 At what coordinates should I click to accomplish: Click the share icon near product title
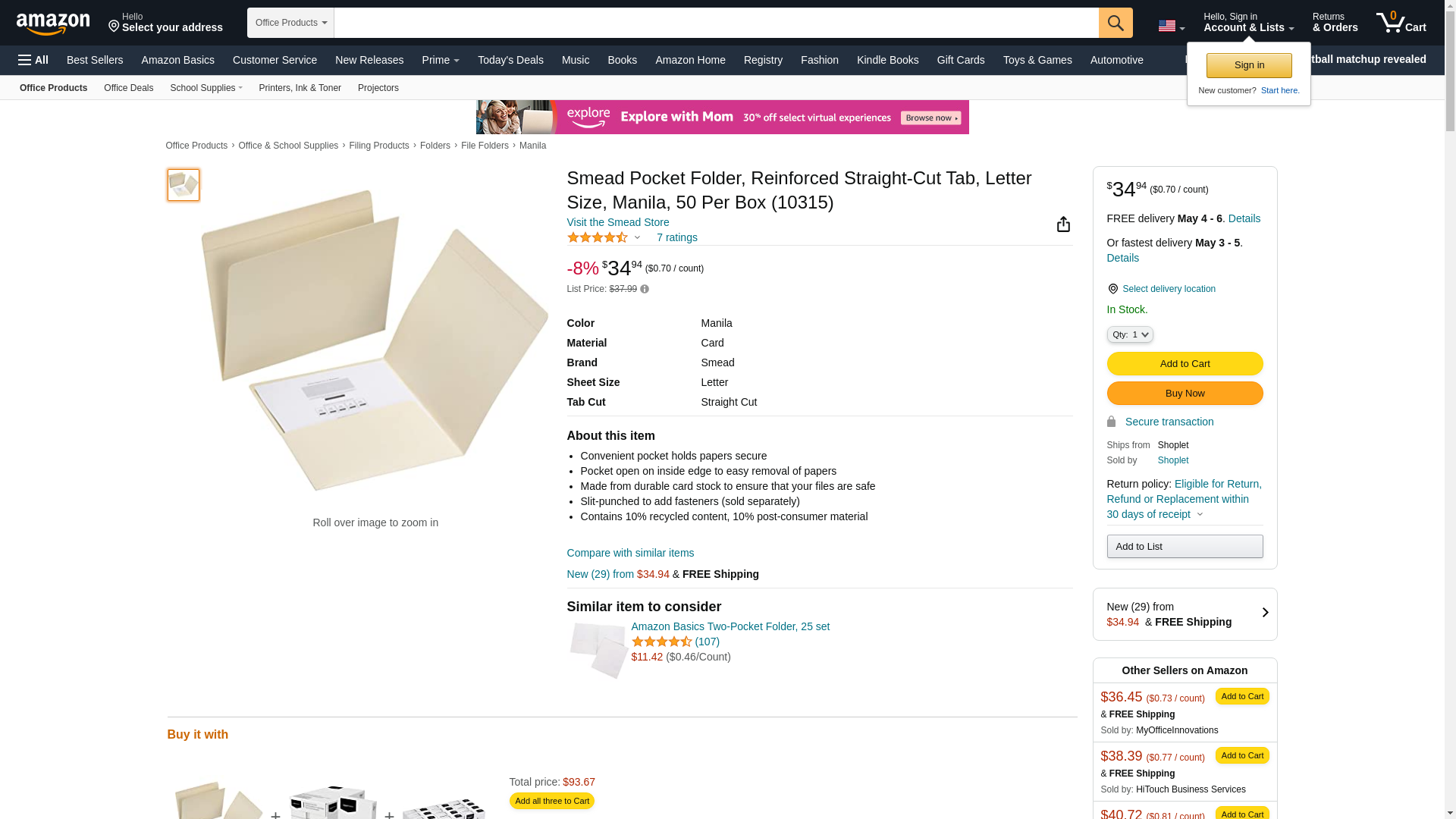pos(1063,224)
